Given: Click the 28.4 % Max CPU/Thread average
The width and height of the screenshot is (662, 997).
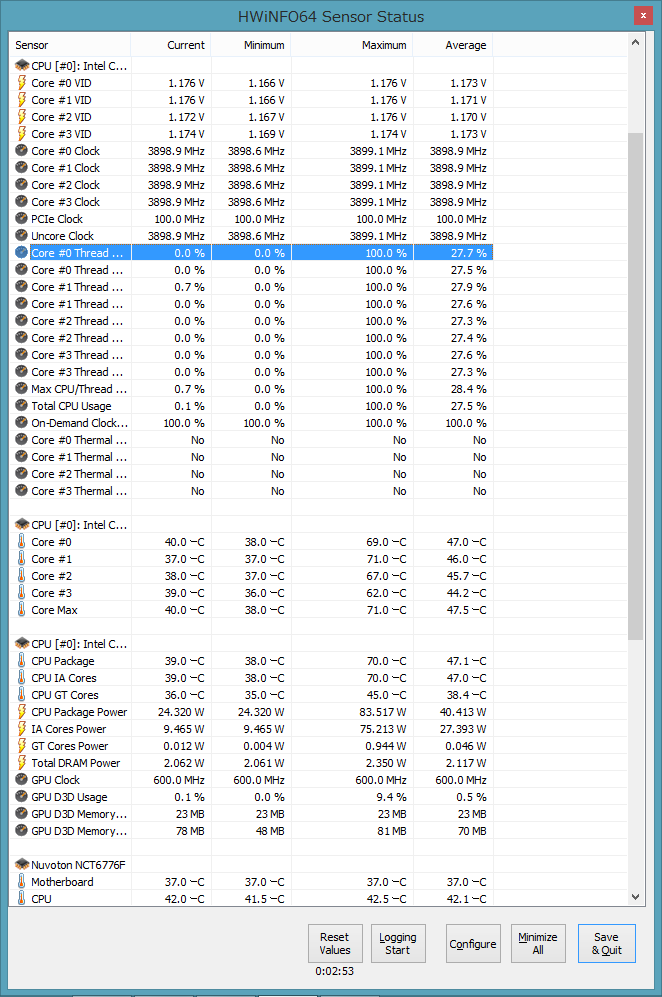Looking at the screenshot, I should (x=469, y=388).
